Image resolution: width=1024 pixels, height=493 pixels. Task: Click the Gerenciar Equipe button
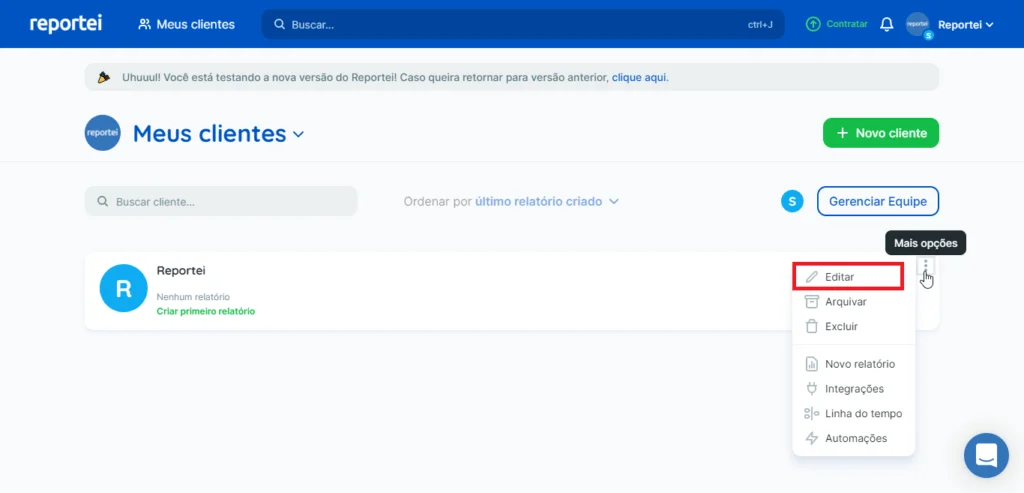click(878, 201)
